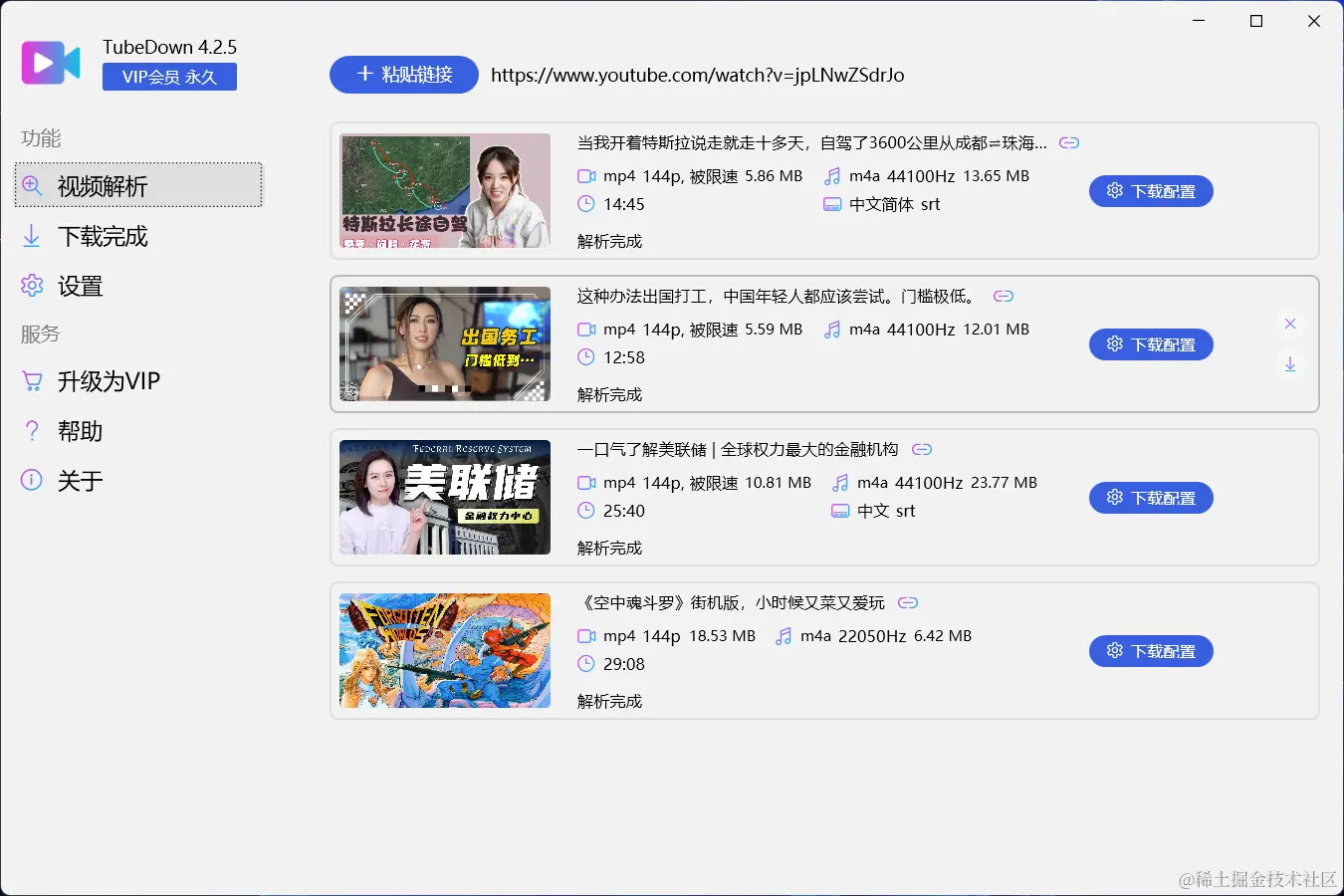Click video icon beside mp4 144p 10.81 MB
Viewport: 1344px width, 896px height.
pos(586,483)
